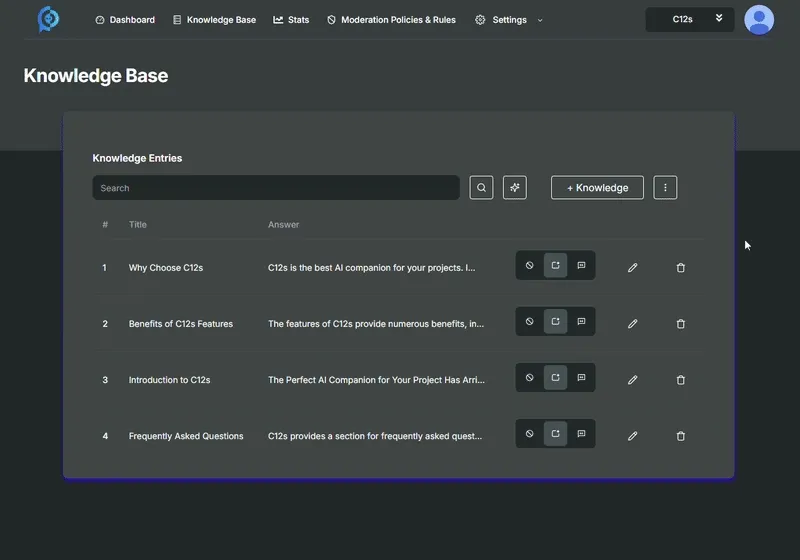Set Why Choose C12s to disabled mode

pos(530,266)
